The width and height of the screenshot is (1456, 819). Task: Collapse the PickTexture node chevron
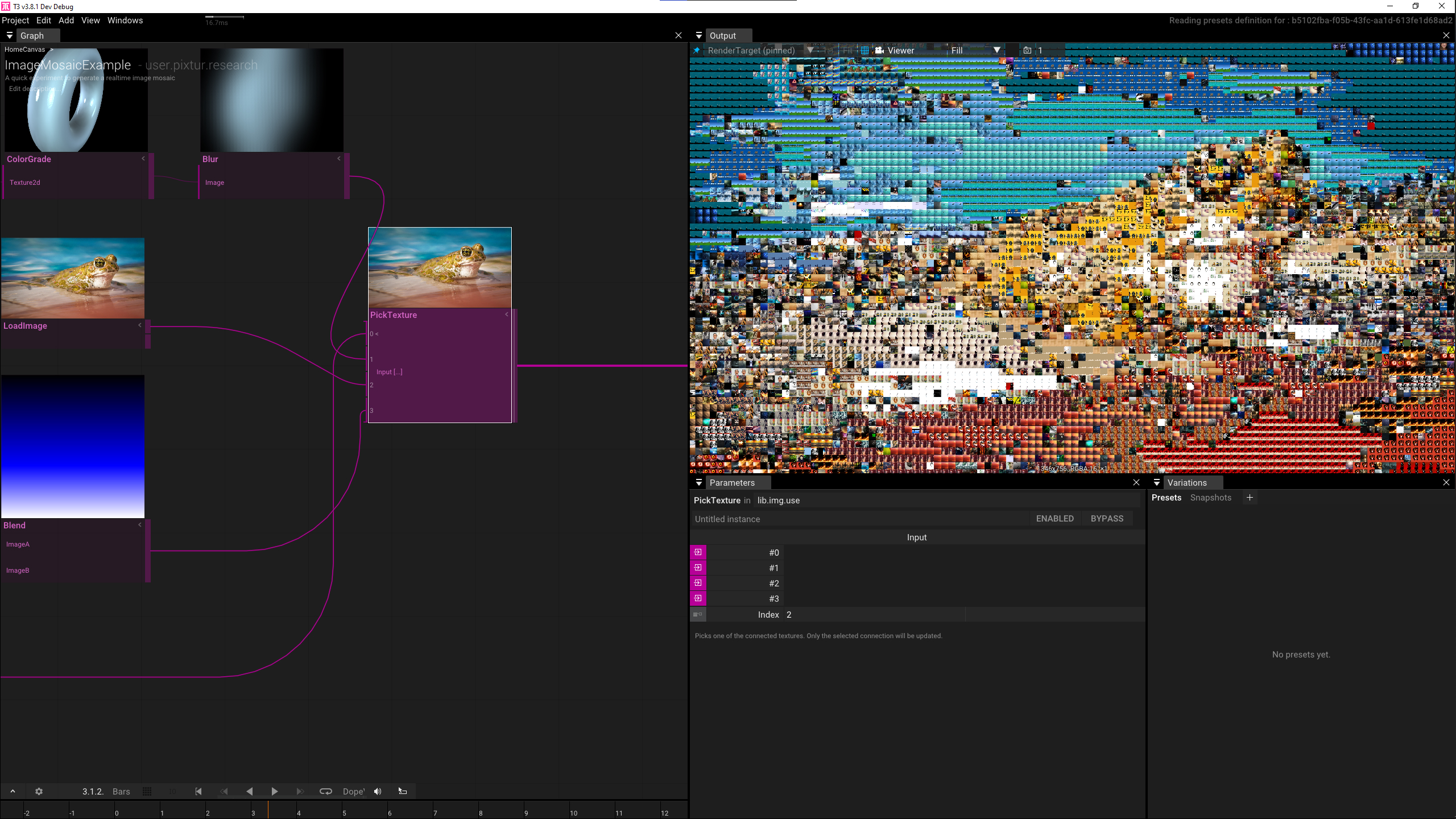[507, 315]
